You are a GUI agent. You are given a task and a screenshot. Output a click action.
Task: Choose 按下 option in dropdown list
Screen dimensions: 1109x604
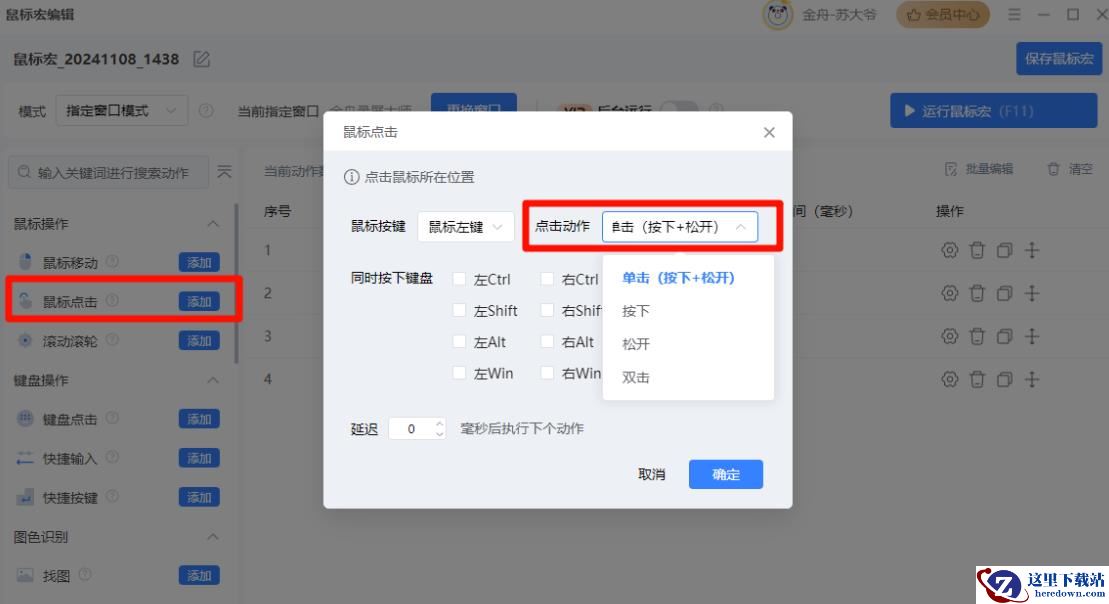point(636,311)
